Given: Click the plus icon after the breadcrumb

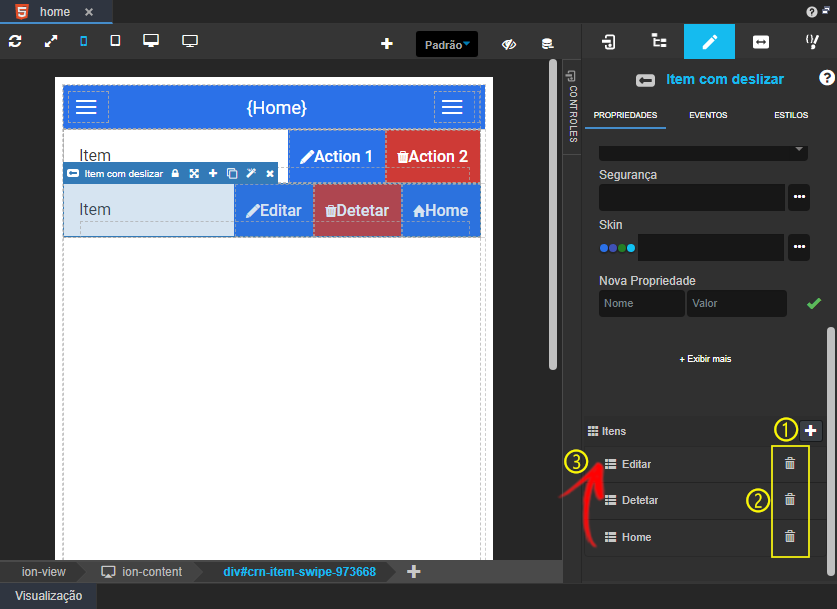Looking at the screenshot, I should [x=414, y=572].
